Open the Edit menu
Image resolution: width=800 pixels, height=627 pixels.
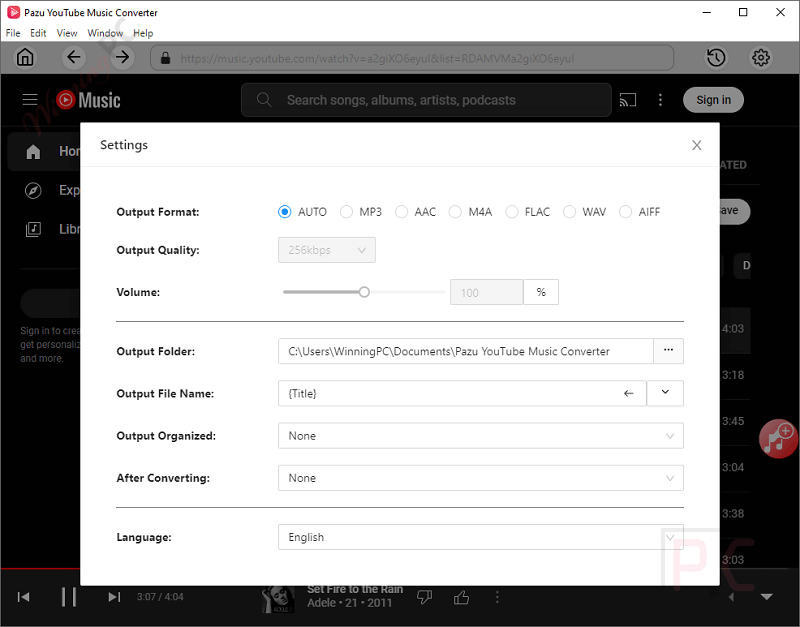pyautogui.click(x=38, y=33)
